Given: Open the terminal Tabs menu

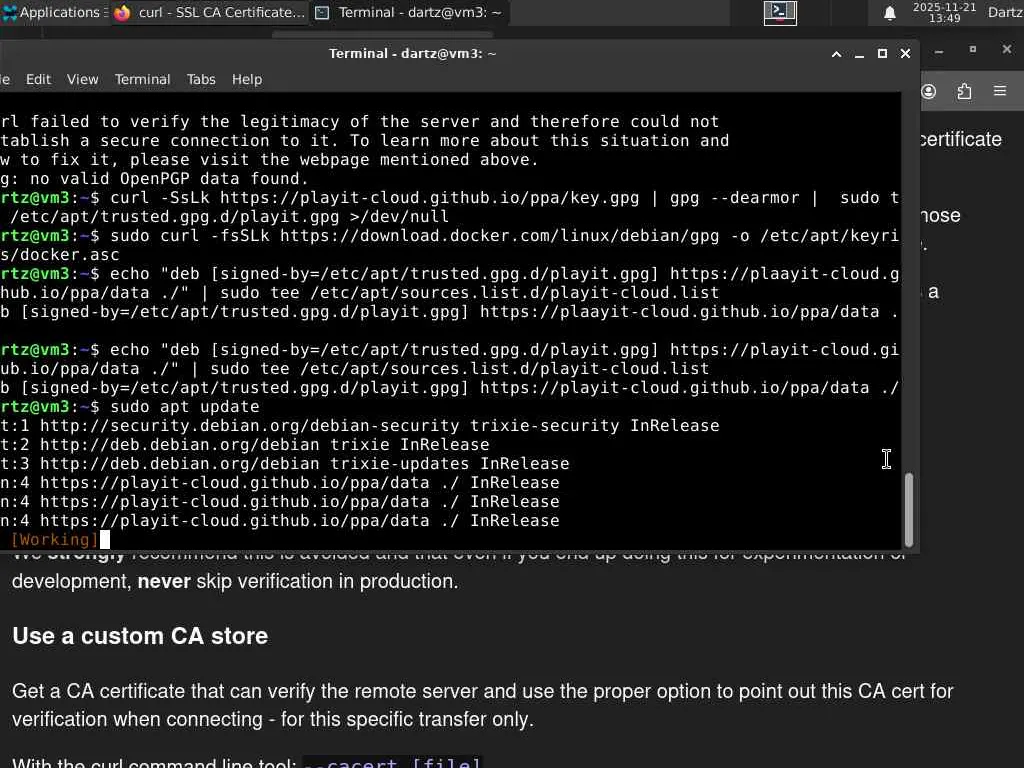Looking at the screenshot, I should (x=201, y=79).
